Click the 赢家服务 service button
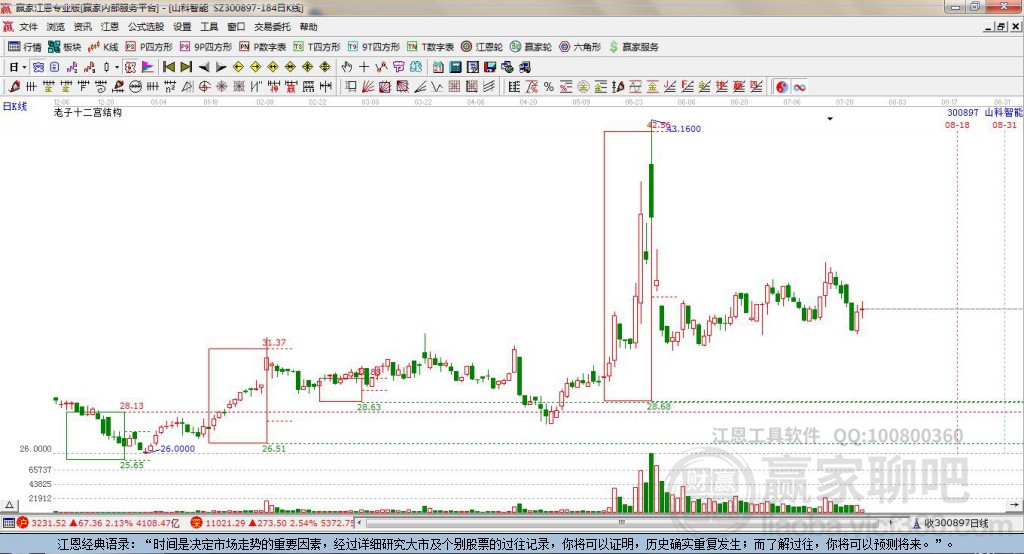1024x554 pixels. [633, 47]
